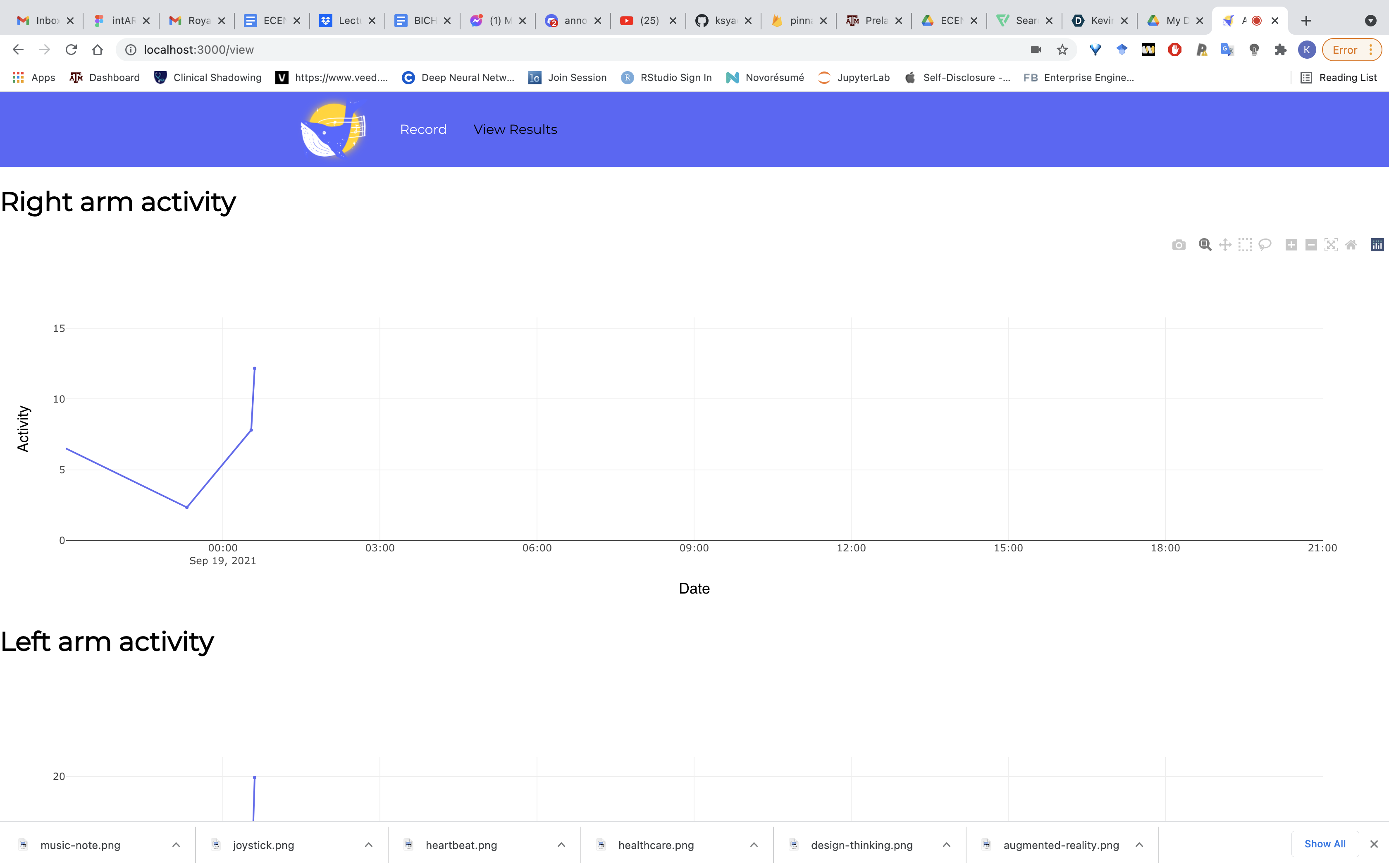Choose the lasso select tool
The height and width of the screenshot is (868, 1389).
(1265, 245)
